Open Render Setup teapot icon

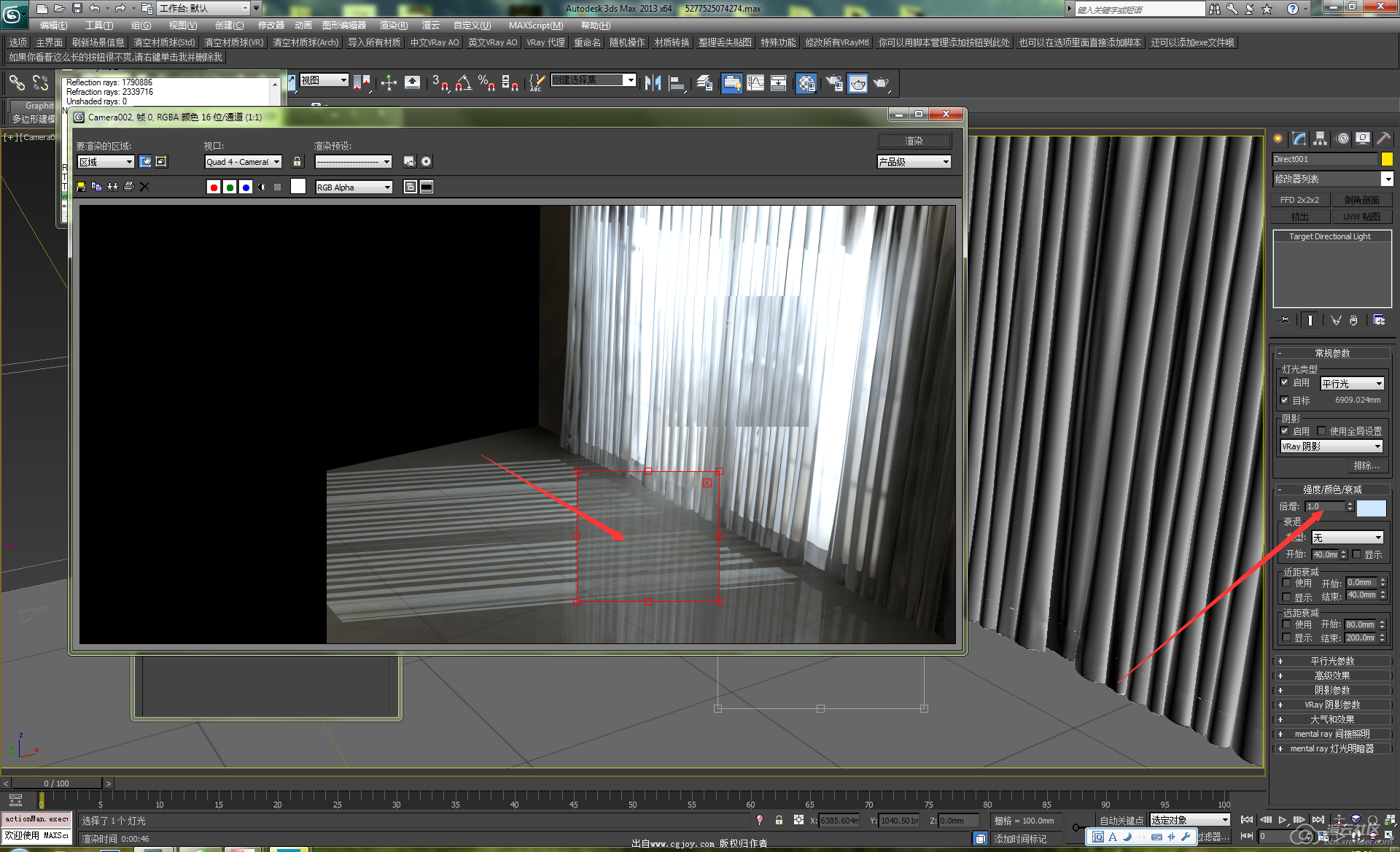834,83
